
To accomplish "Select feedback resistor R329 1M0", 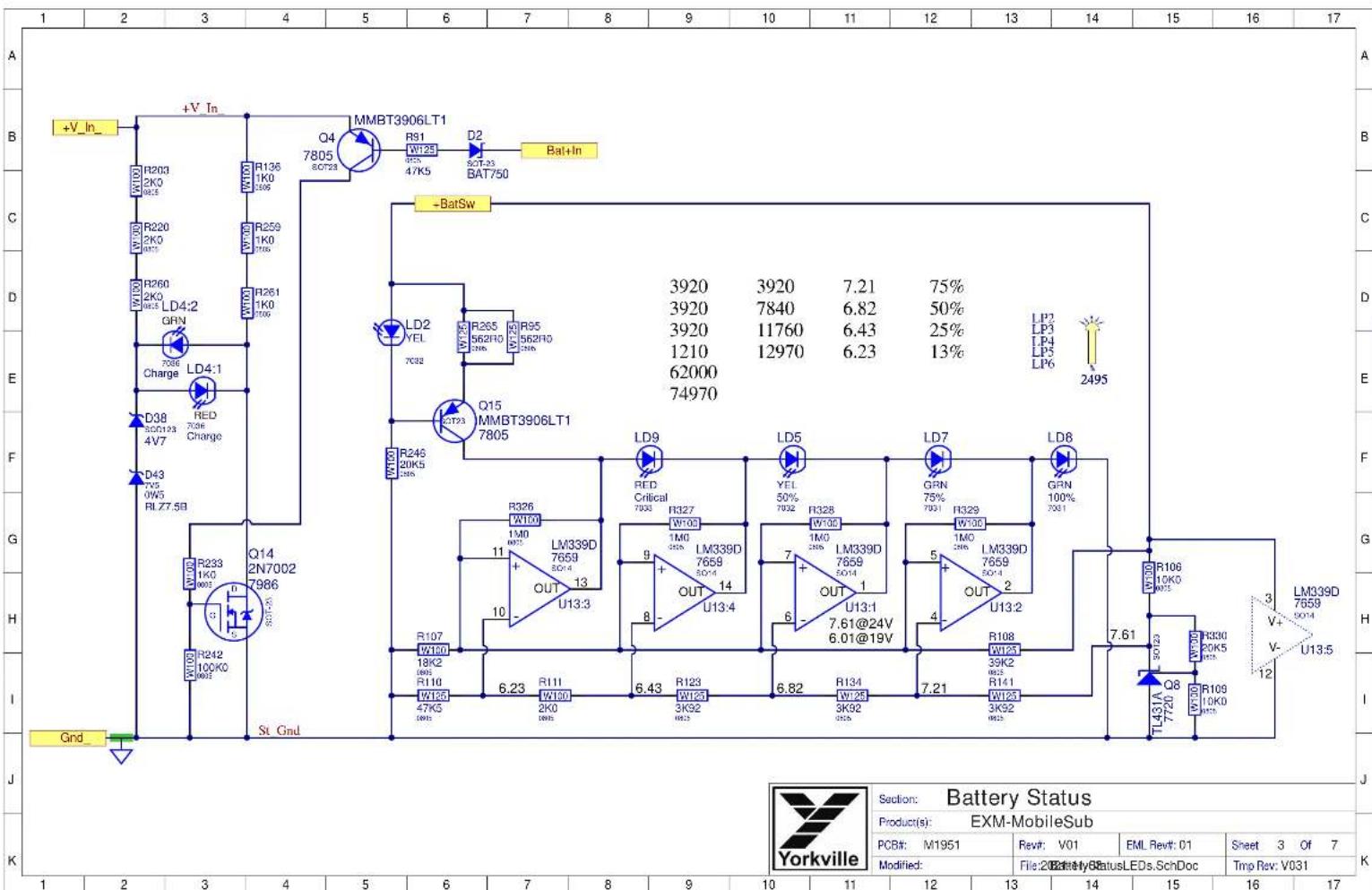I will click(x=969, y=523).
